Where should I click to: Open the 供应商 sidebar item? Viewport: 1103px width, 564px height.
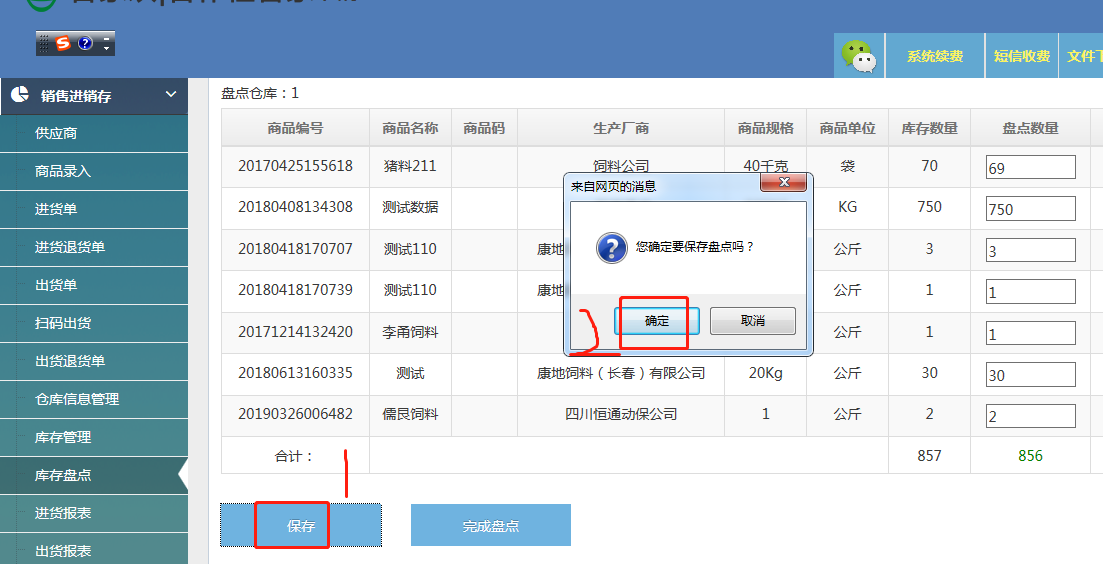pos(94,134)
